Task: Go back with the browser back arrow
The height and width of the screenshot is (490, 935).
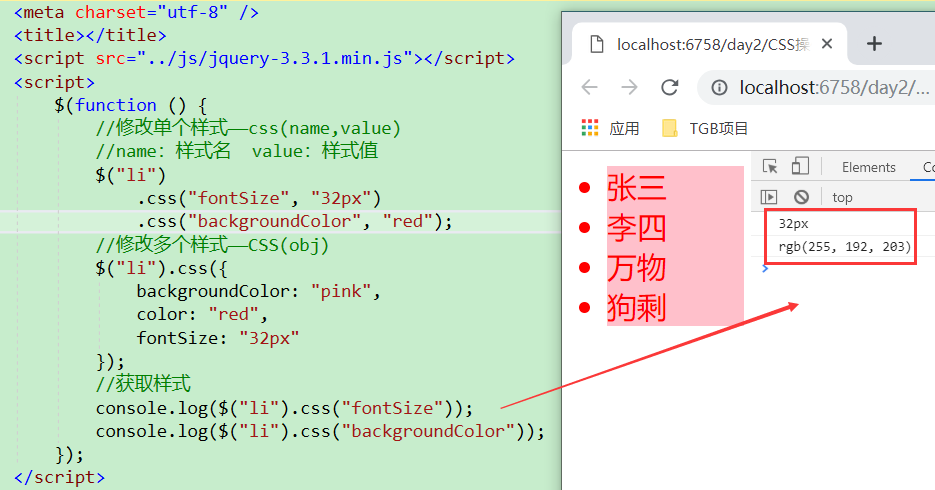Action: tap(589, 88)
